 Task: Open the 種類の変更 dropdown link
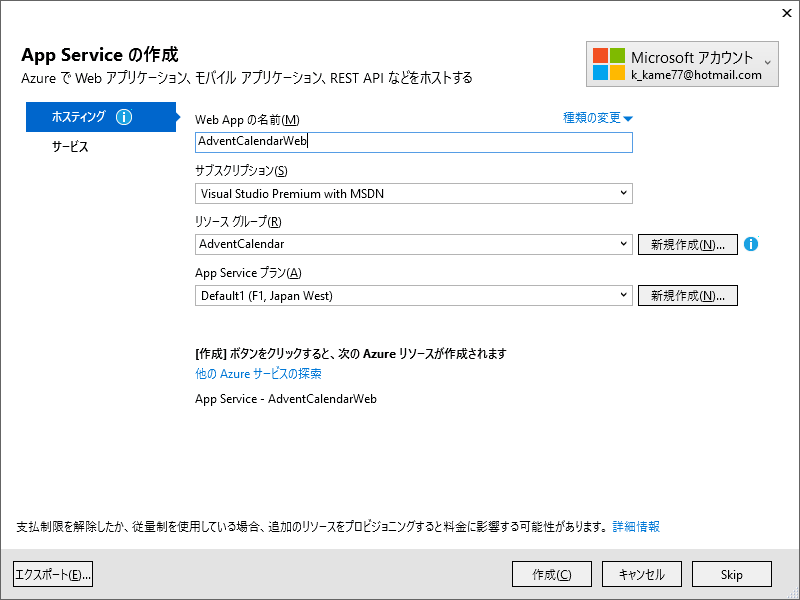click(597, 118)
